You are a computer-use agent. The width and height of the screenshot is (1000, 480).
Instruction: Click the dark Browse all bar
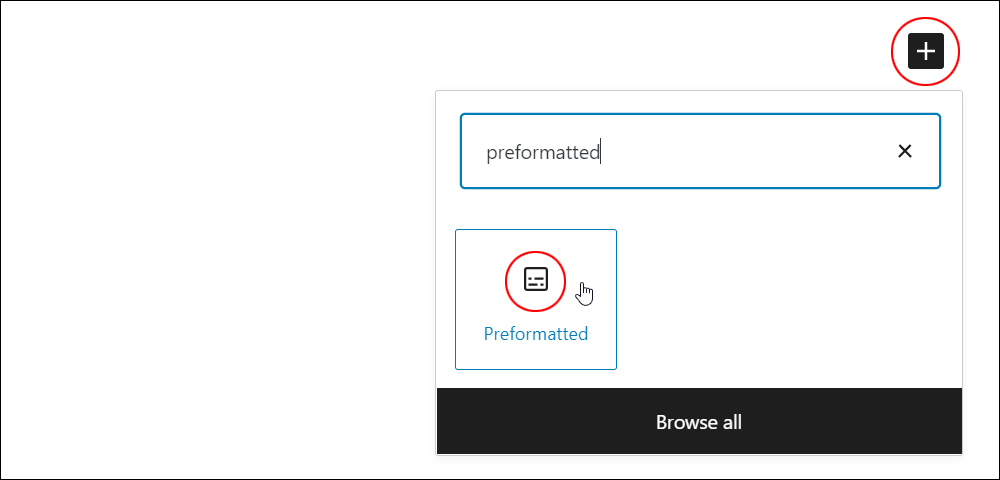pyautogui.click(x=699, y=421)
